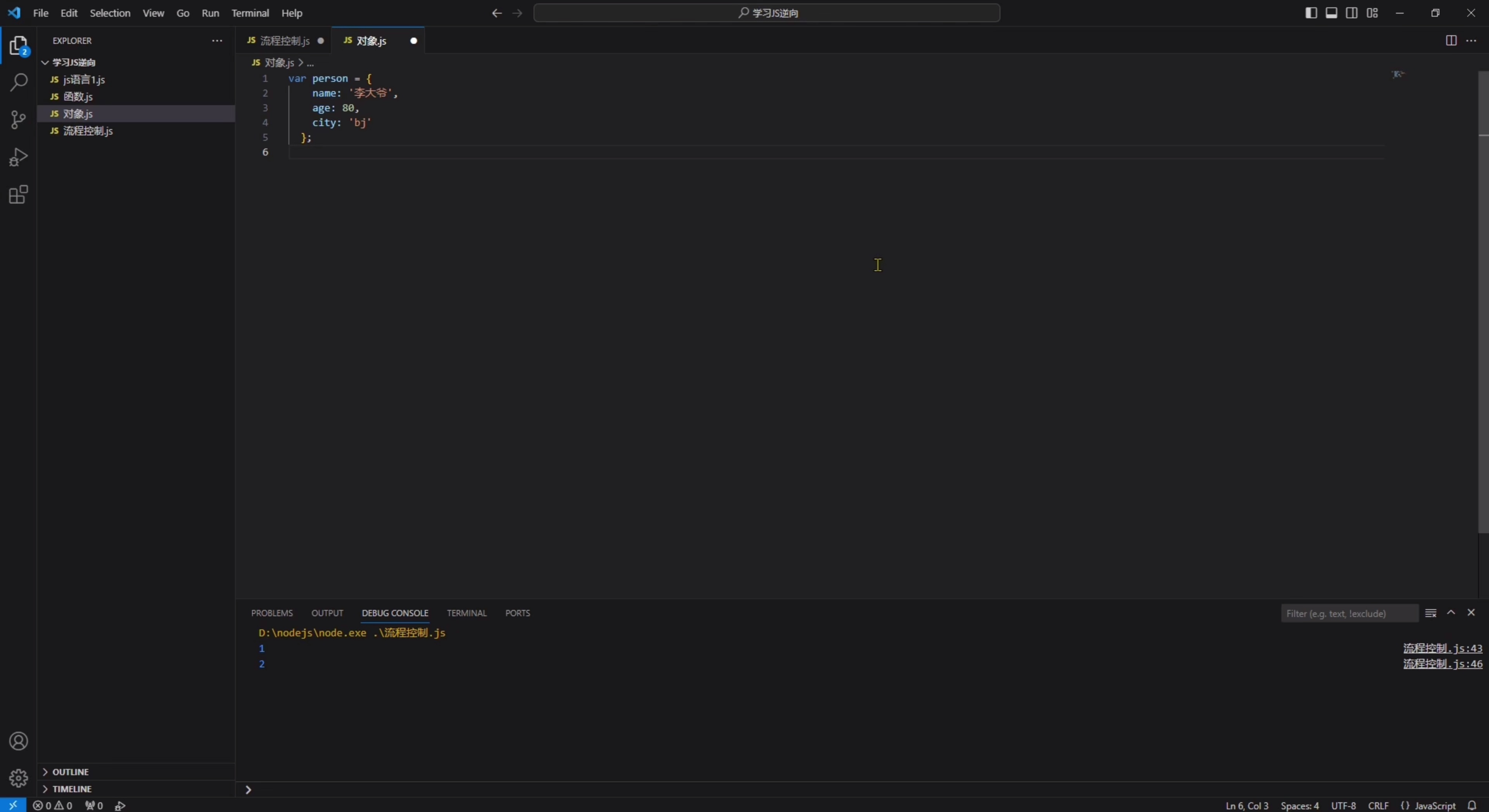Viewport: 1489px width, 812px height.
Task: Toggle Primary Side Bar visibility
Action: pyautogui.click(x=1311, y=13)
